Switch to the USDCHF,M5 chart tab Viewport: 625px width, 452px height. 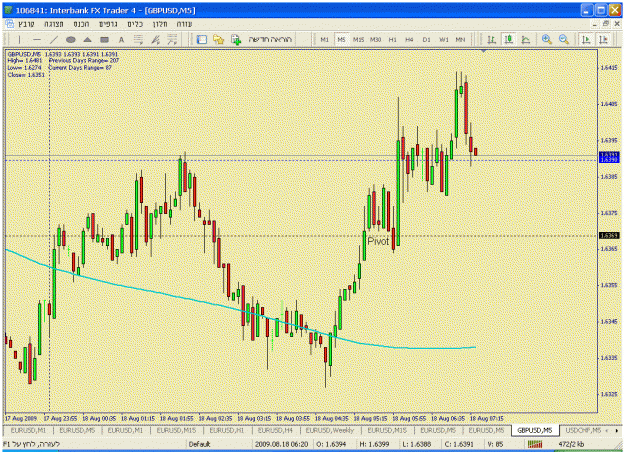[583, 430]
